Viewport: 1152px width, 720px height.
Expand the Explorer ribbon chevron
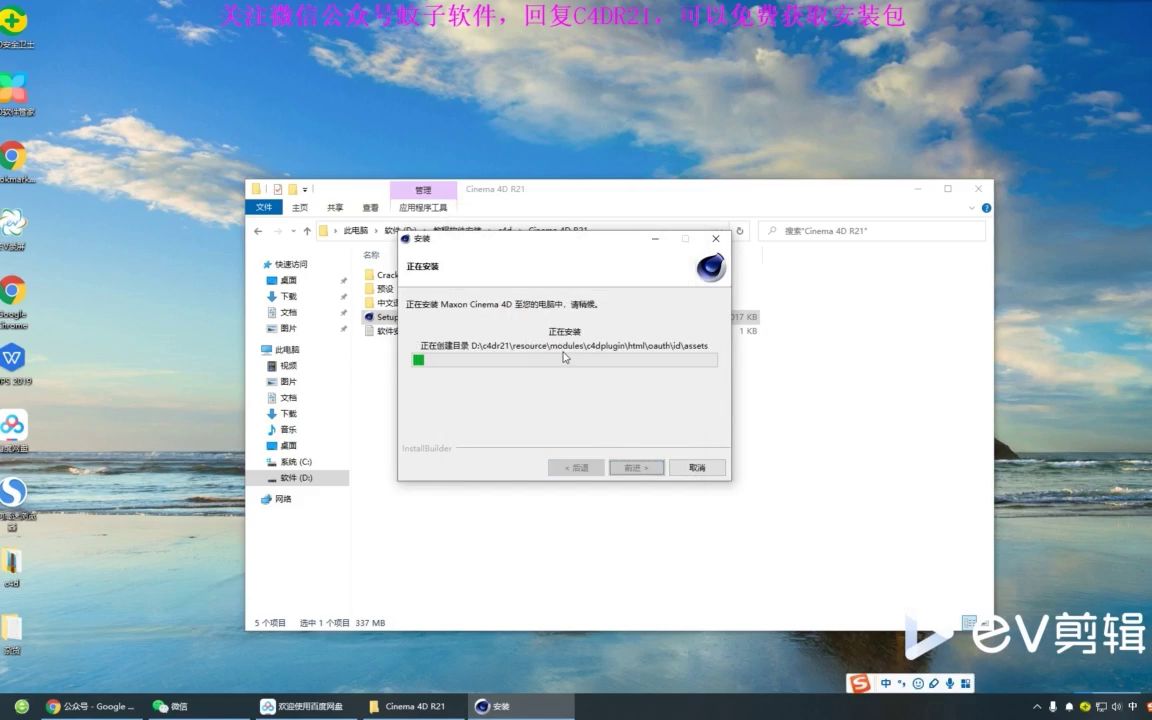click(x=972, y=208)
